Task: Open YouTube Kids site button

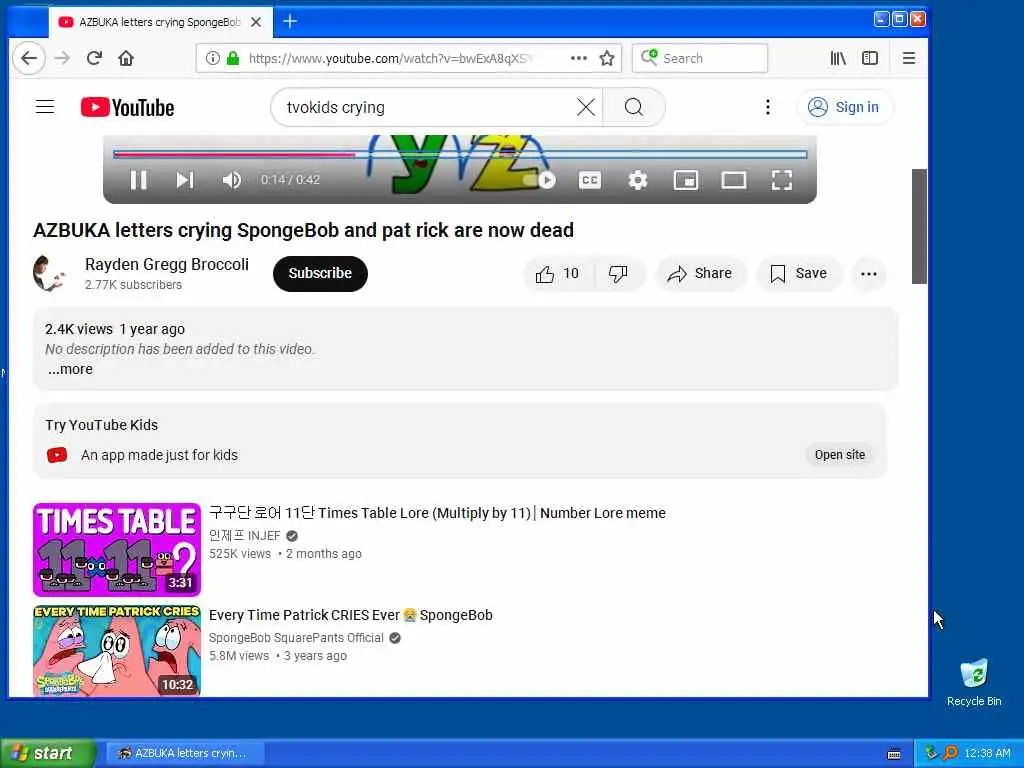Action: click(x=840, y=455)
